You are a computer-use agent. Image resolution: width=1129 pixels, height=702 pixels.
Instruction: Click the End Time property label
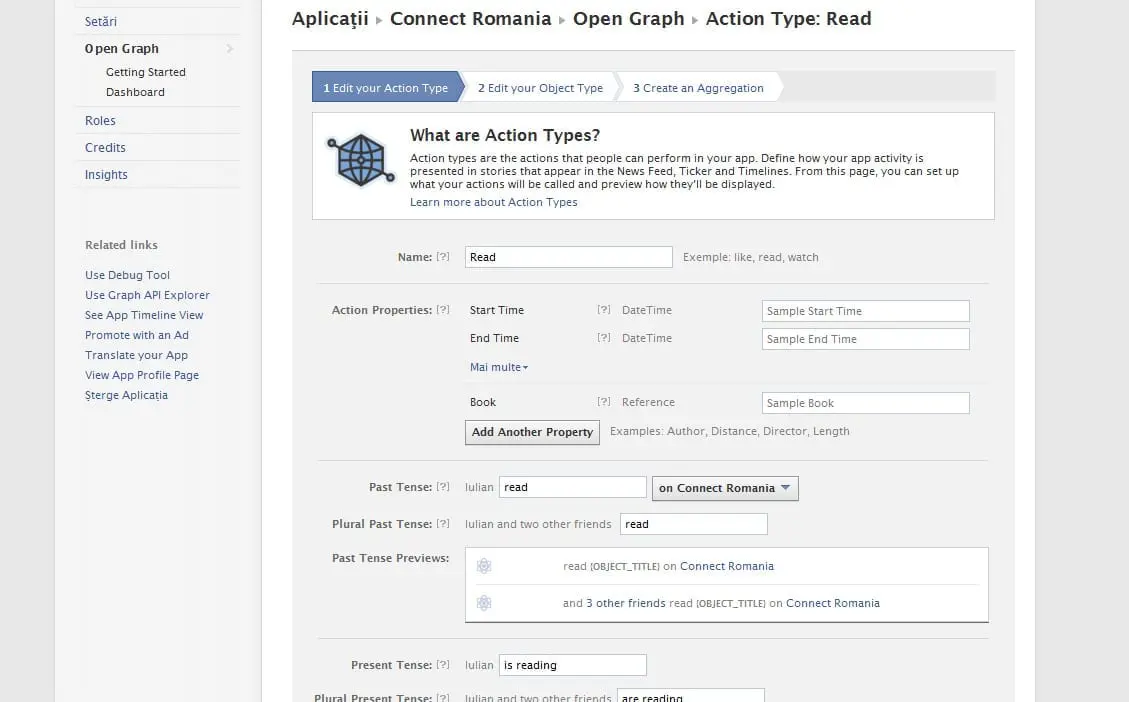494,338
